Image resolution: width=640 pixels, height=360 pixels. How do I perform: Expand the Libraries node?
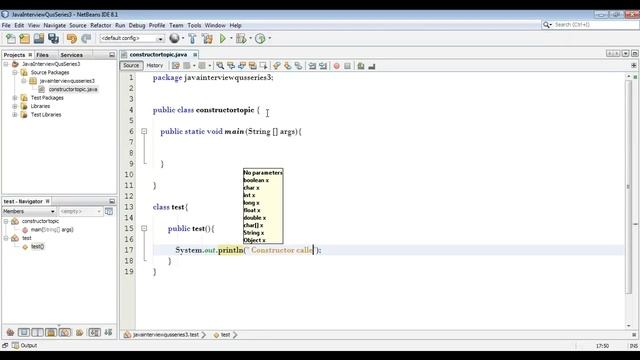tap(15, 106)
